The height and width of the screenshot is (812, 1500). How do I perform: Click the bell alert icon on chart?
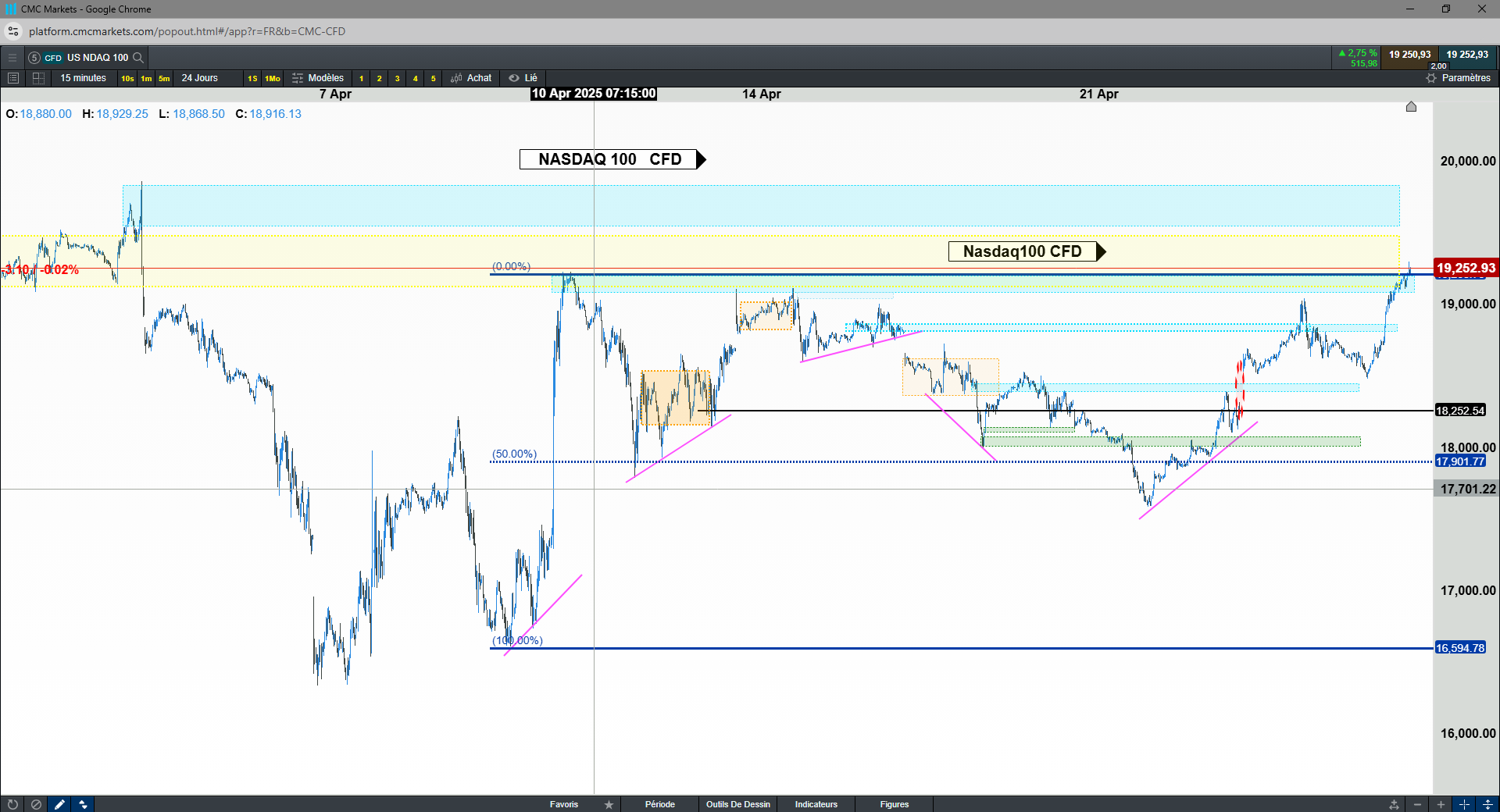[x=1411, y=106]
